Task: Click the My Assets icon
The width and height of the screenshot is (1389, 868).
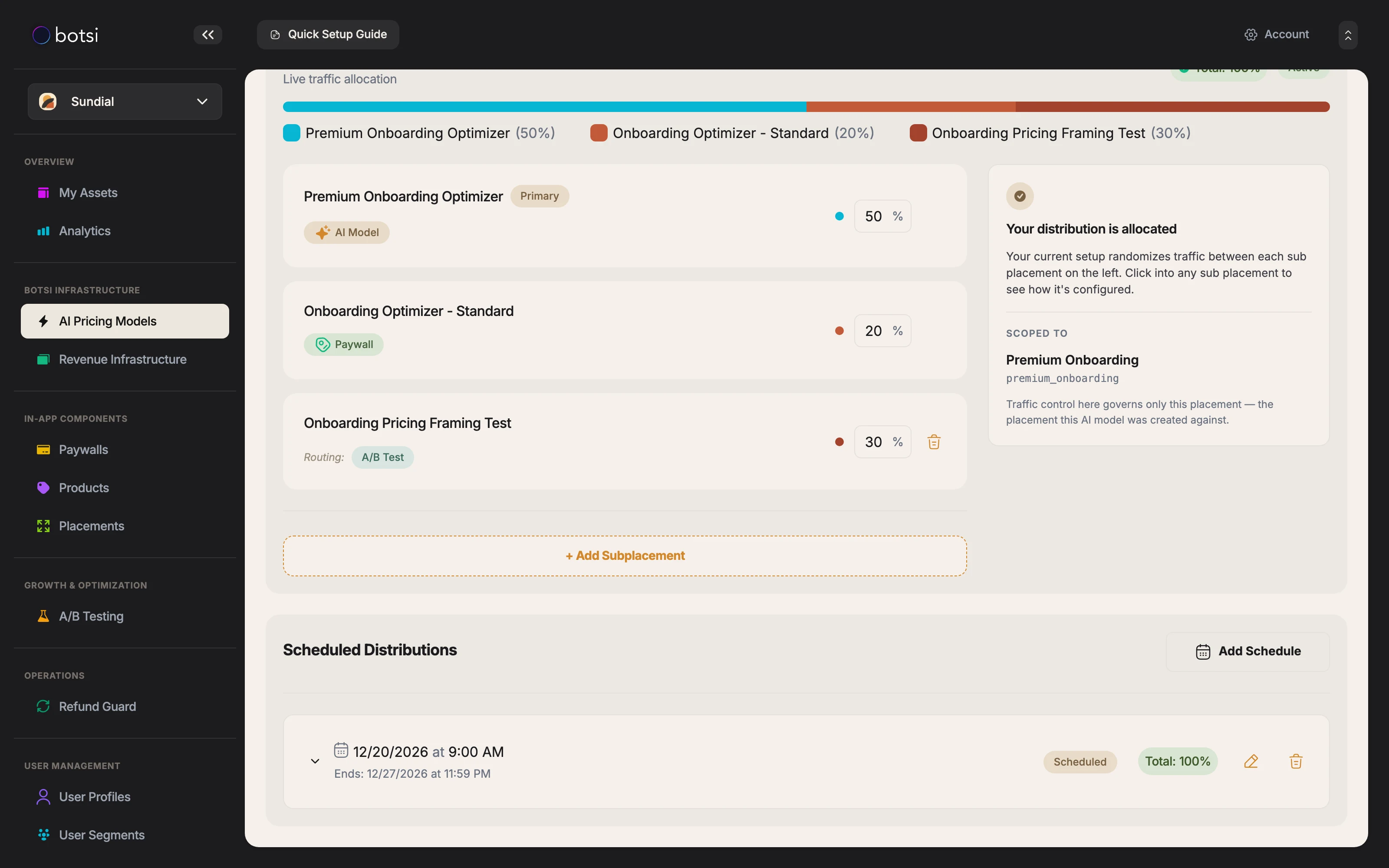Action: coord(43,193)
